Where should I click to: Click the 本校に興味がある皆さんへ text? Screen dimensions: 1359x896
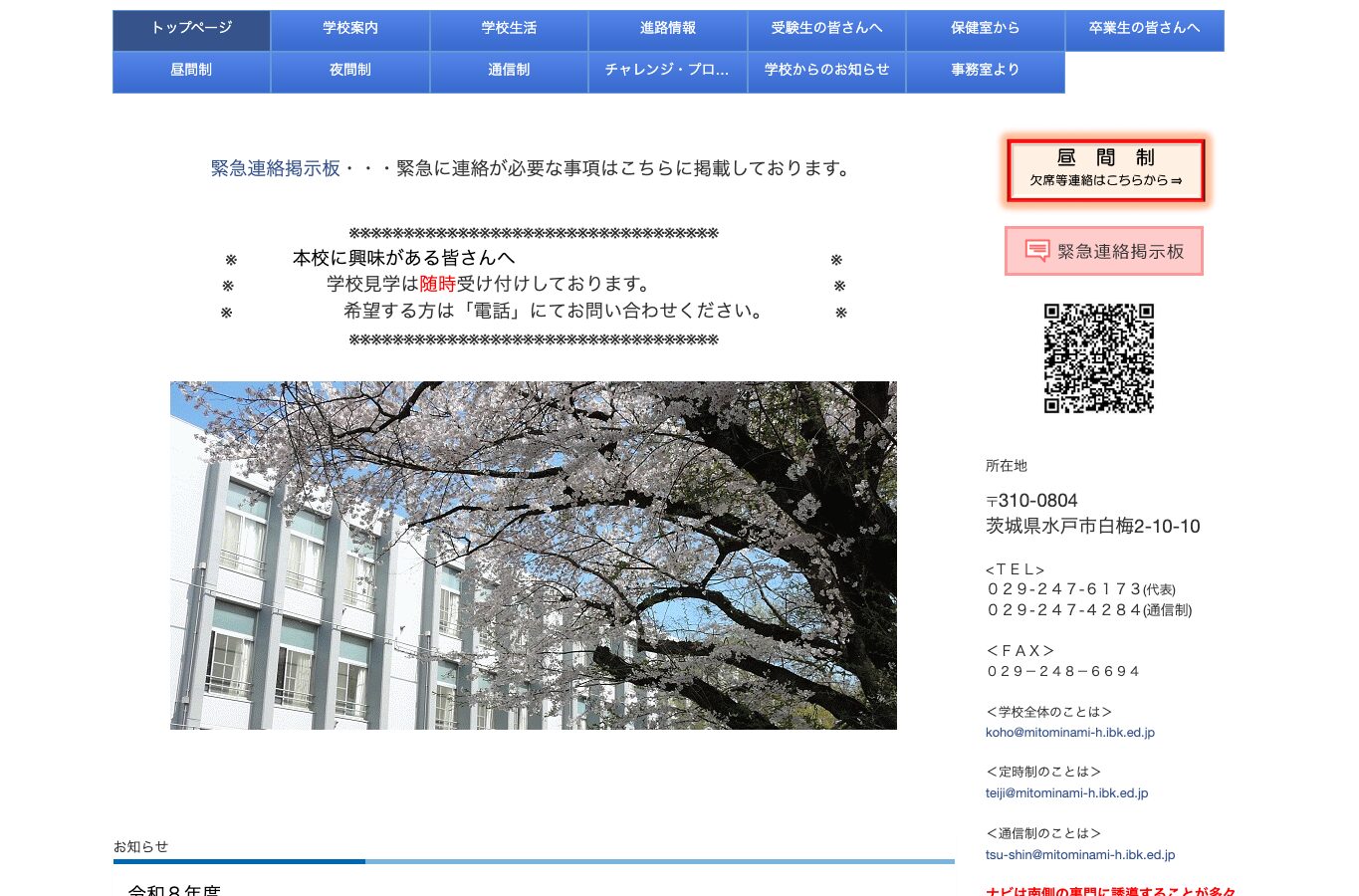click(x=404, y=258)
